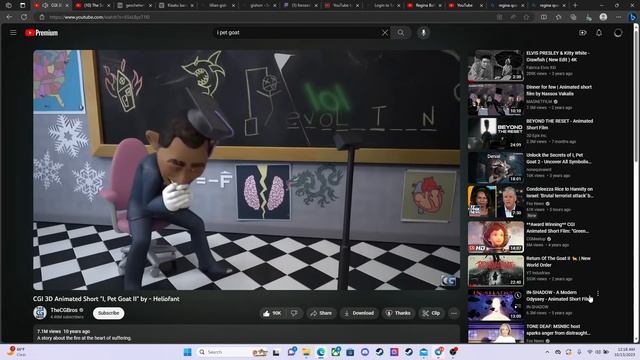
Task: Subscribe to TheCGBros
Action: pos(109,313)
